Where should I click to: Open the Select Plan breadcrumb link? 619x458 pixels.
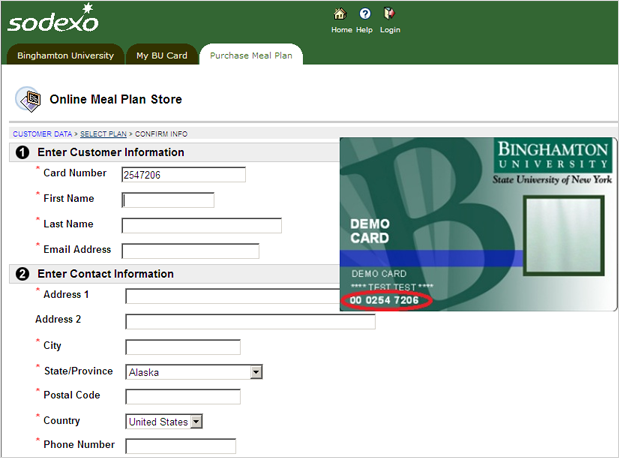click(x=103, y=134)
